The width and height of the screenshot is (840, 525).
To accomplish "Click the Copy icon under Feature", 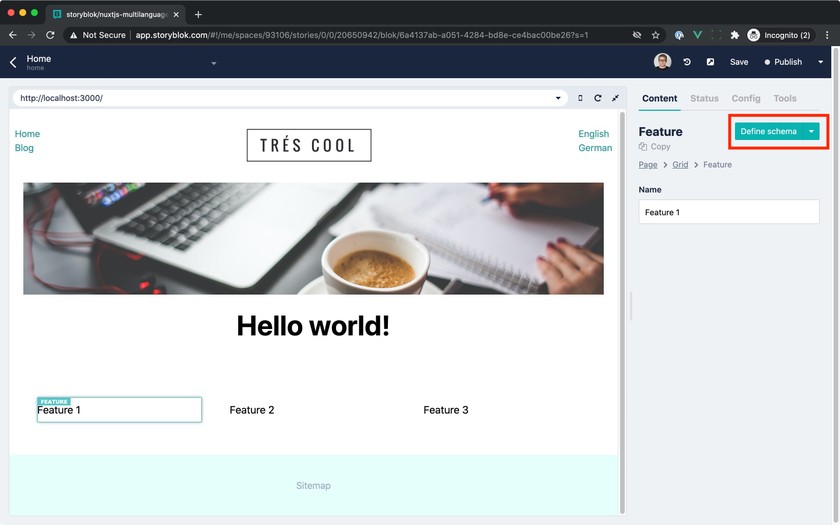I will coord(643,147).
